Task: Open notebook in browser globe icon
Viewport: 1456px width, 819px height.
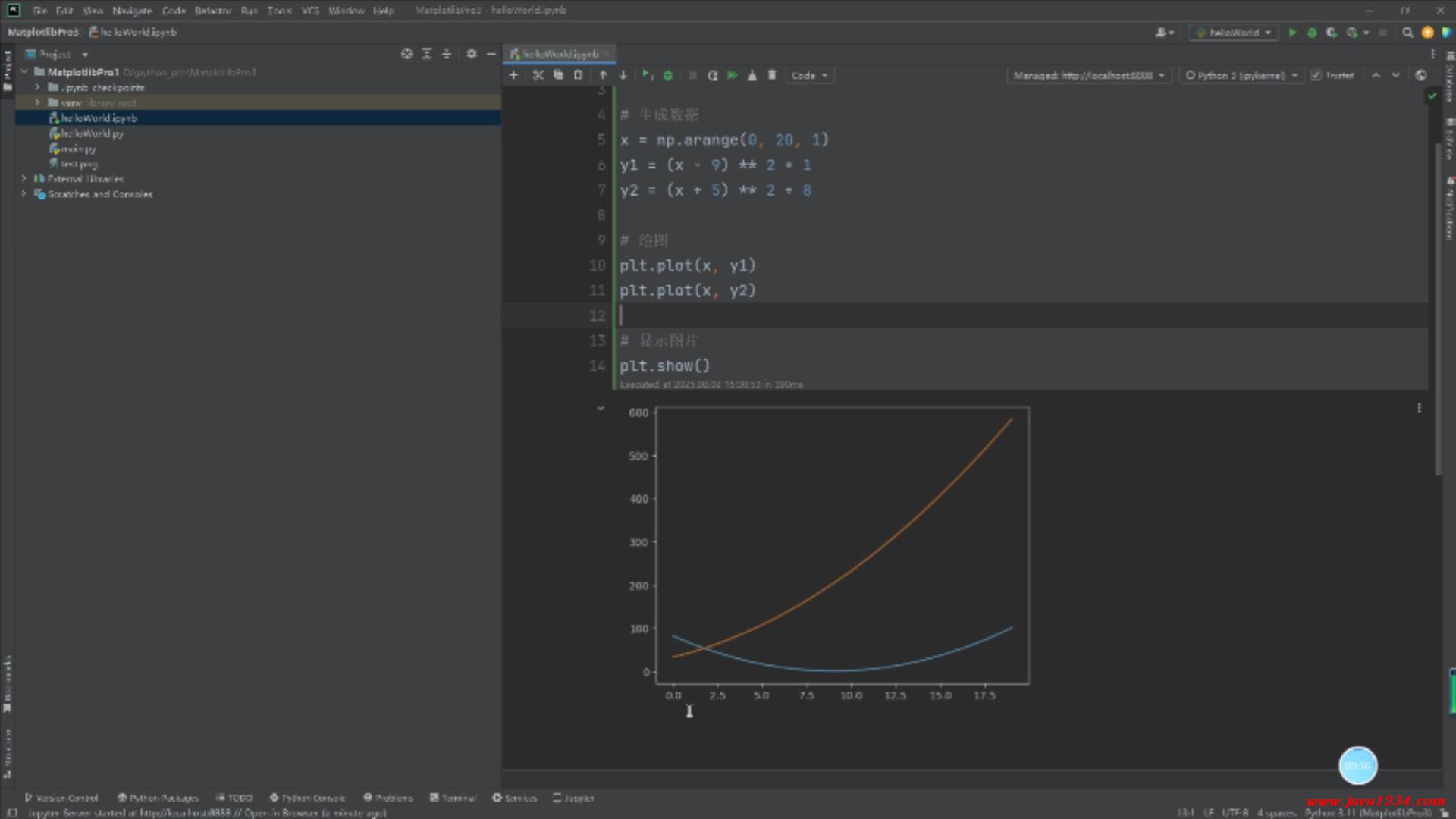Action: point(1421,75)
